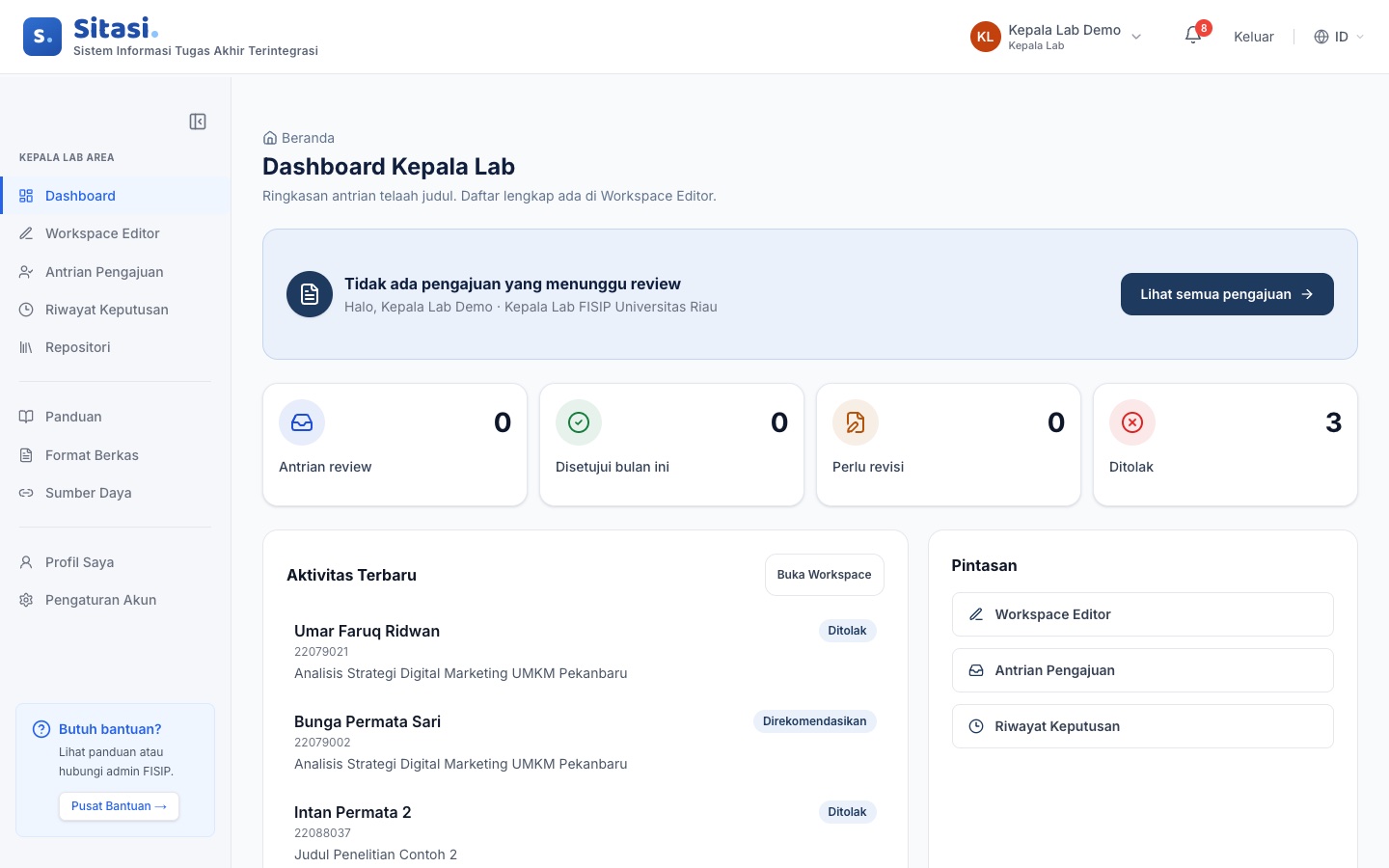Image resolution: width=1389 pixels, height=868 pixels.
Task: Click the question mark help icon
Action: click(41, 729)
